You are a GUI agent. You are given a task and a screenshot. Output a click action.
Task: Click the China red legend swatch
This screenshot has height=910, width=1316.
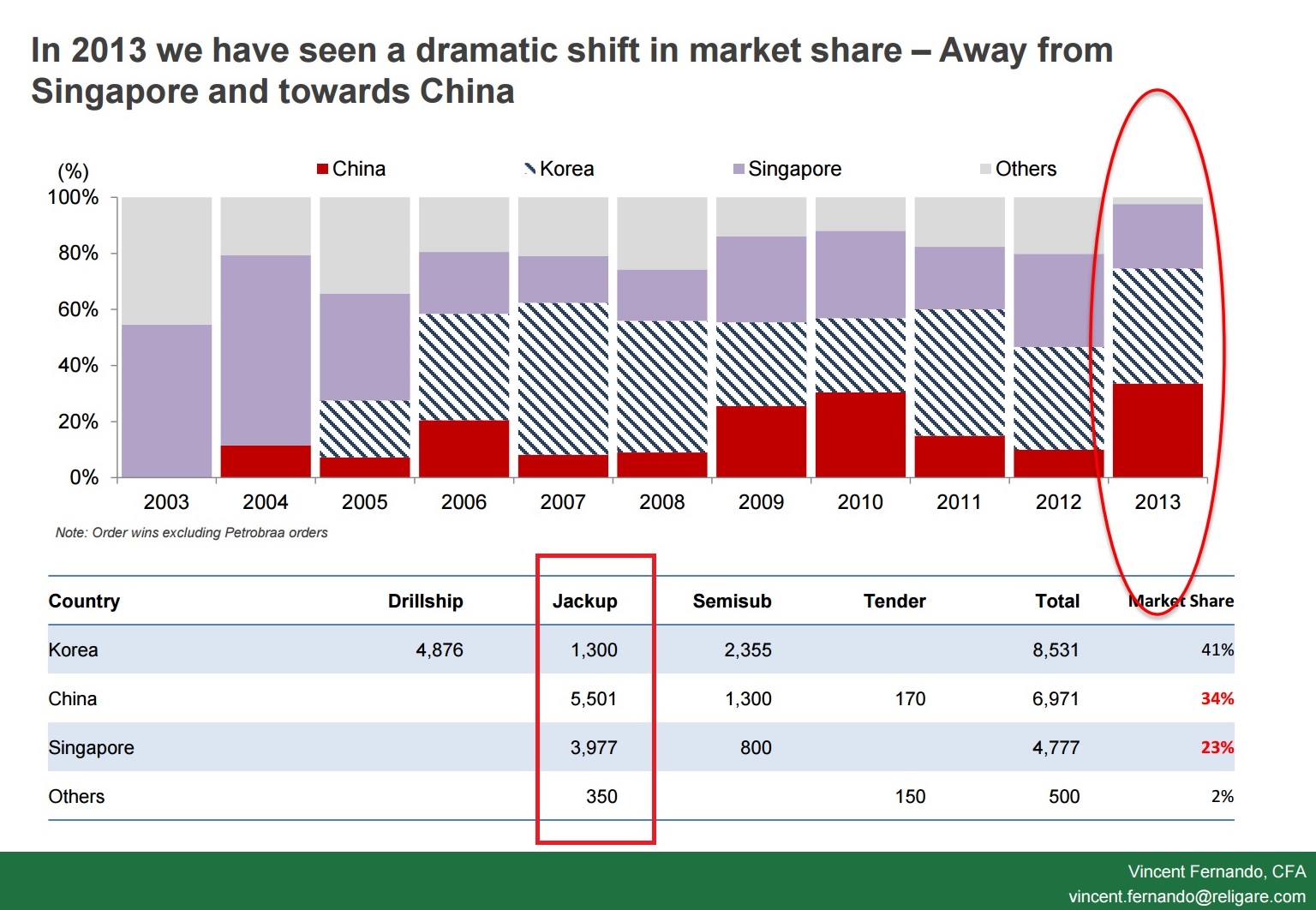pyautogui.click(x=323, y=169)
